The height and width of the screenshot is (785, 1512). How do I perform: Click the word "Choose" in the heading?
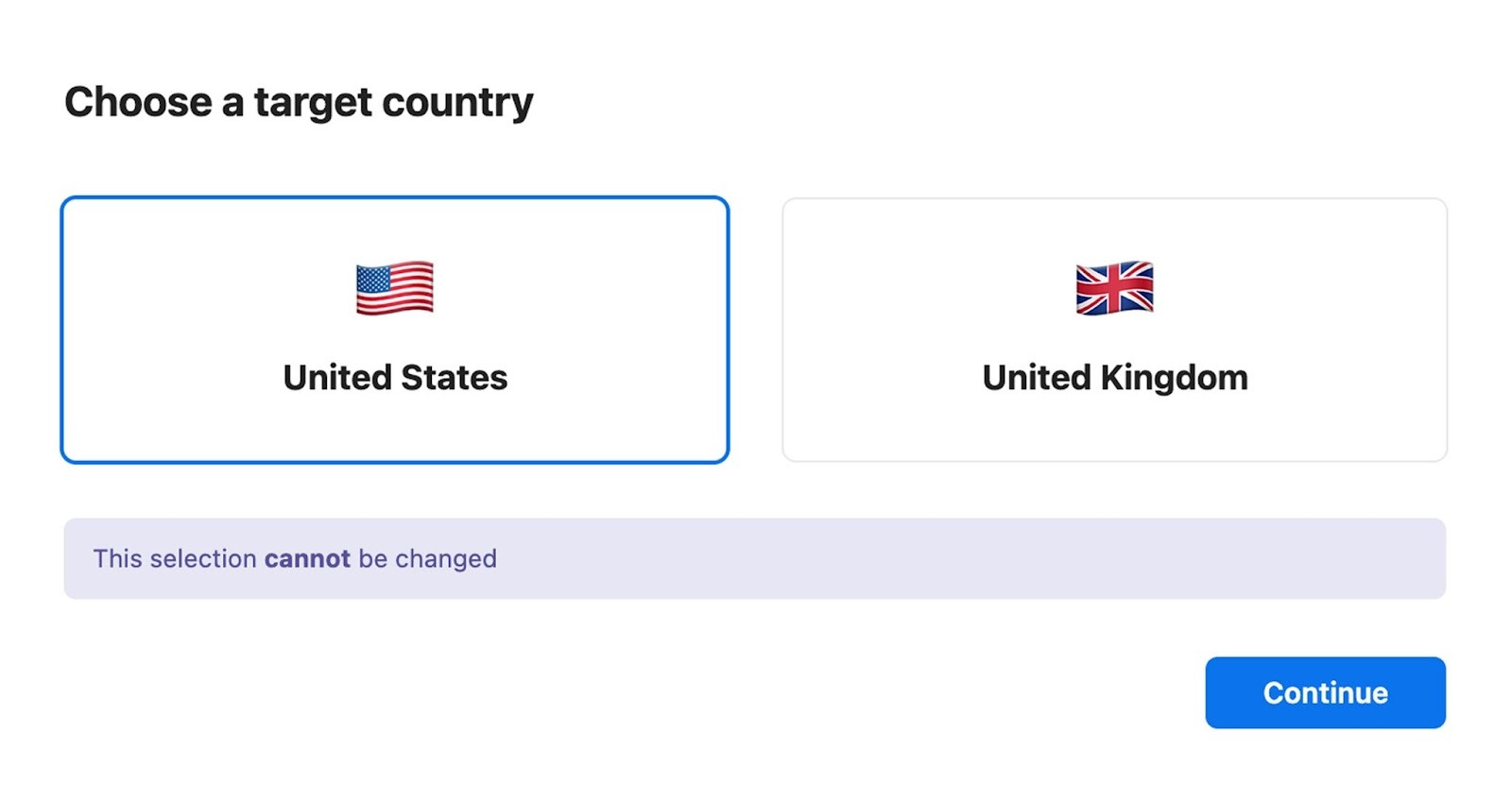138,102
